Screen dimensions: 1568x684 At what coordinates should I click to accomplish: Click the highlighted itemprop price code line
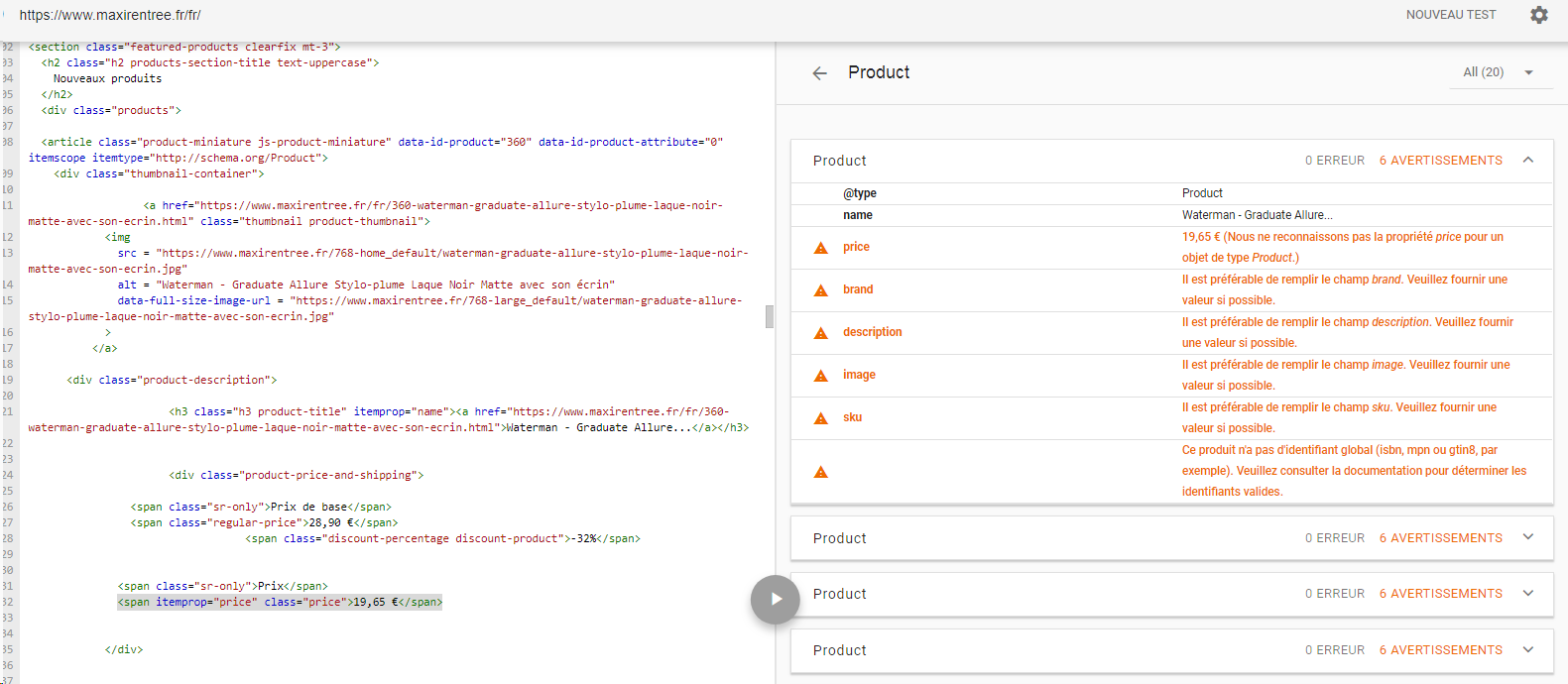pyautogui.click(x=280, y=602)
